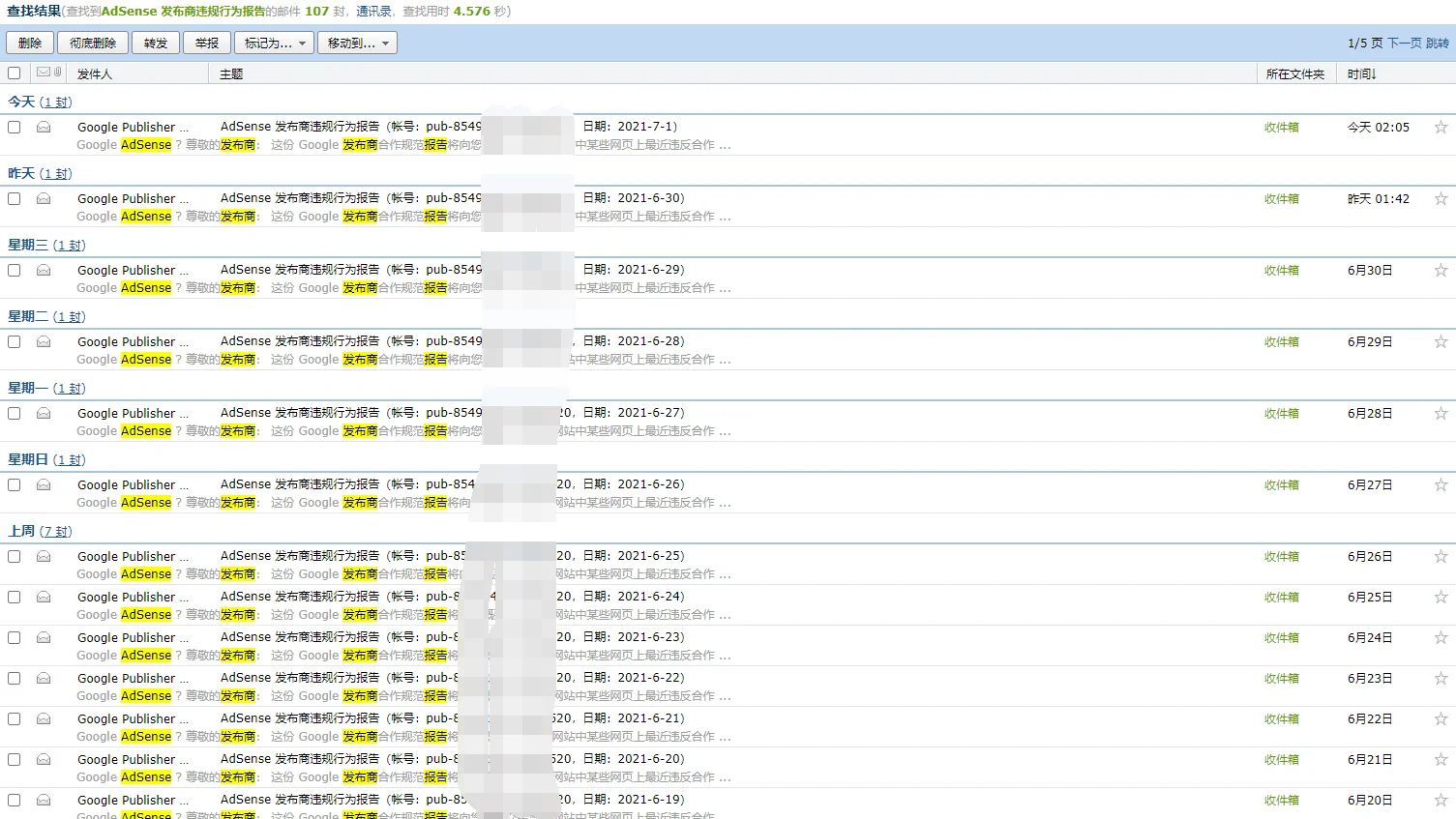
Task: Star the email dated 6月22日
Action: [x=1441, y=718]
